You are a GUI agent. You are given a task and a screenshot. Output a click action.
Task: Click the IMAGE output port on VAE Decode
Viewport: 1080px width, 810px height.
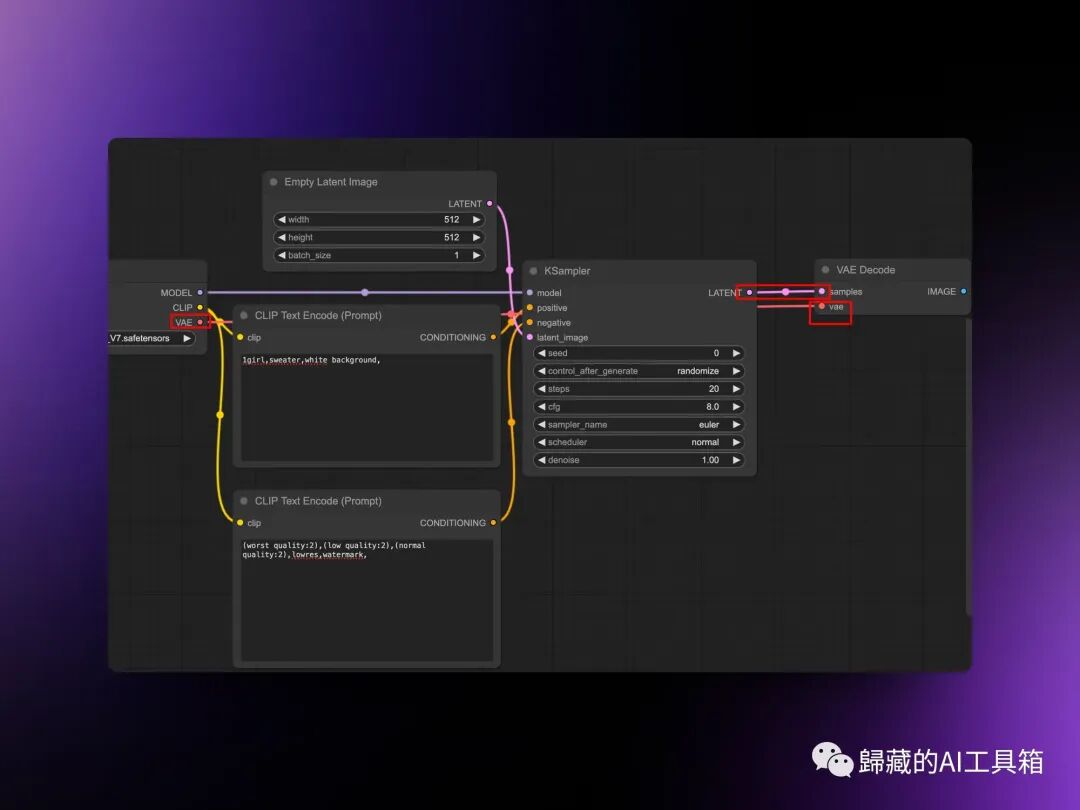[964, 291]
